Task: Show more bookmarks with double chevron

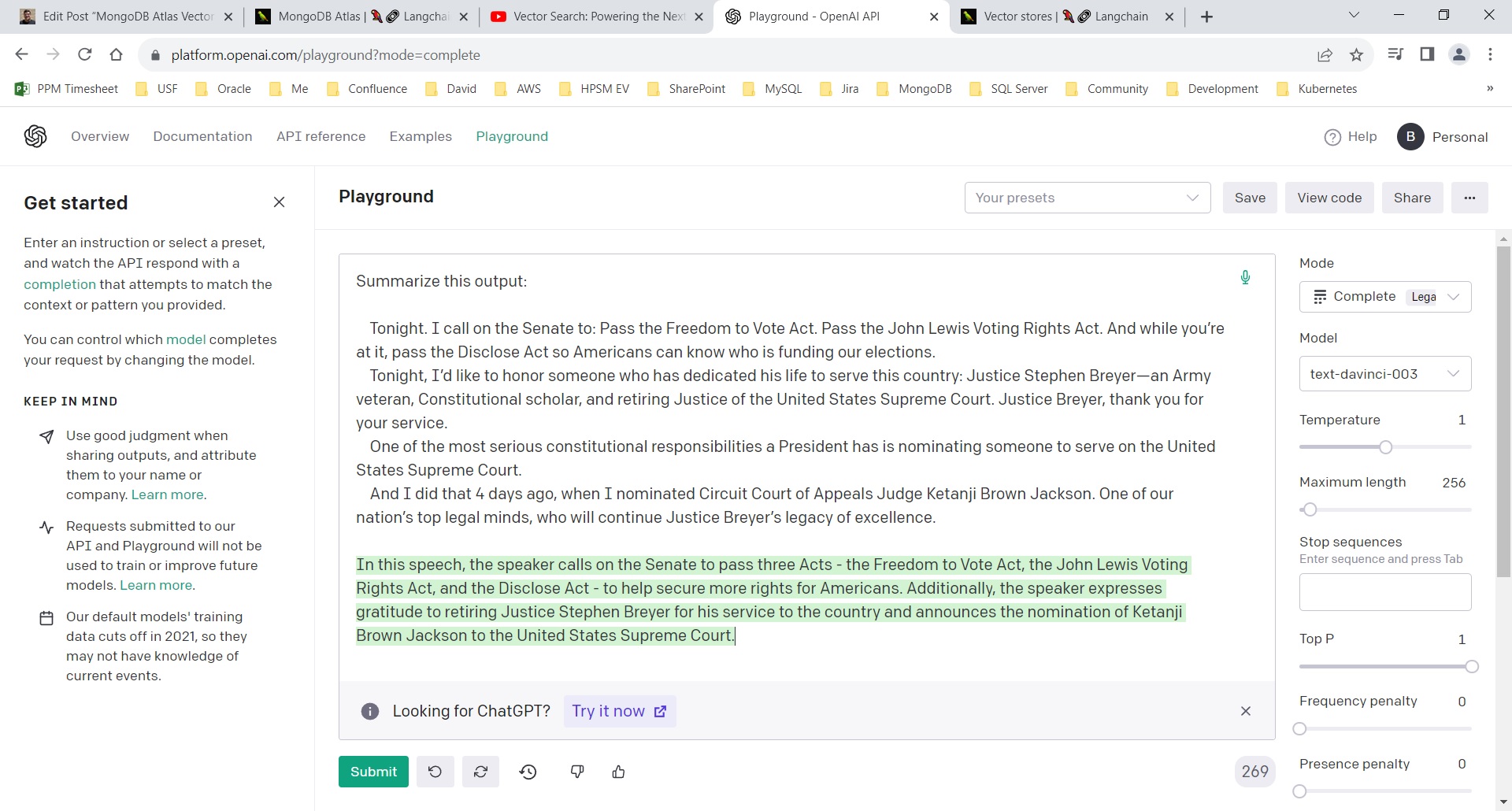Action: click(1490, 89)
